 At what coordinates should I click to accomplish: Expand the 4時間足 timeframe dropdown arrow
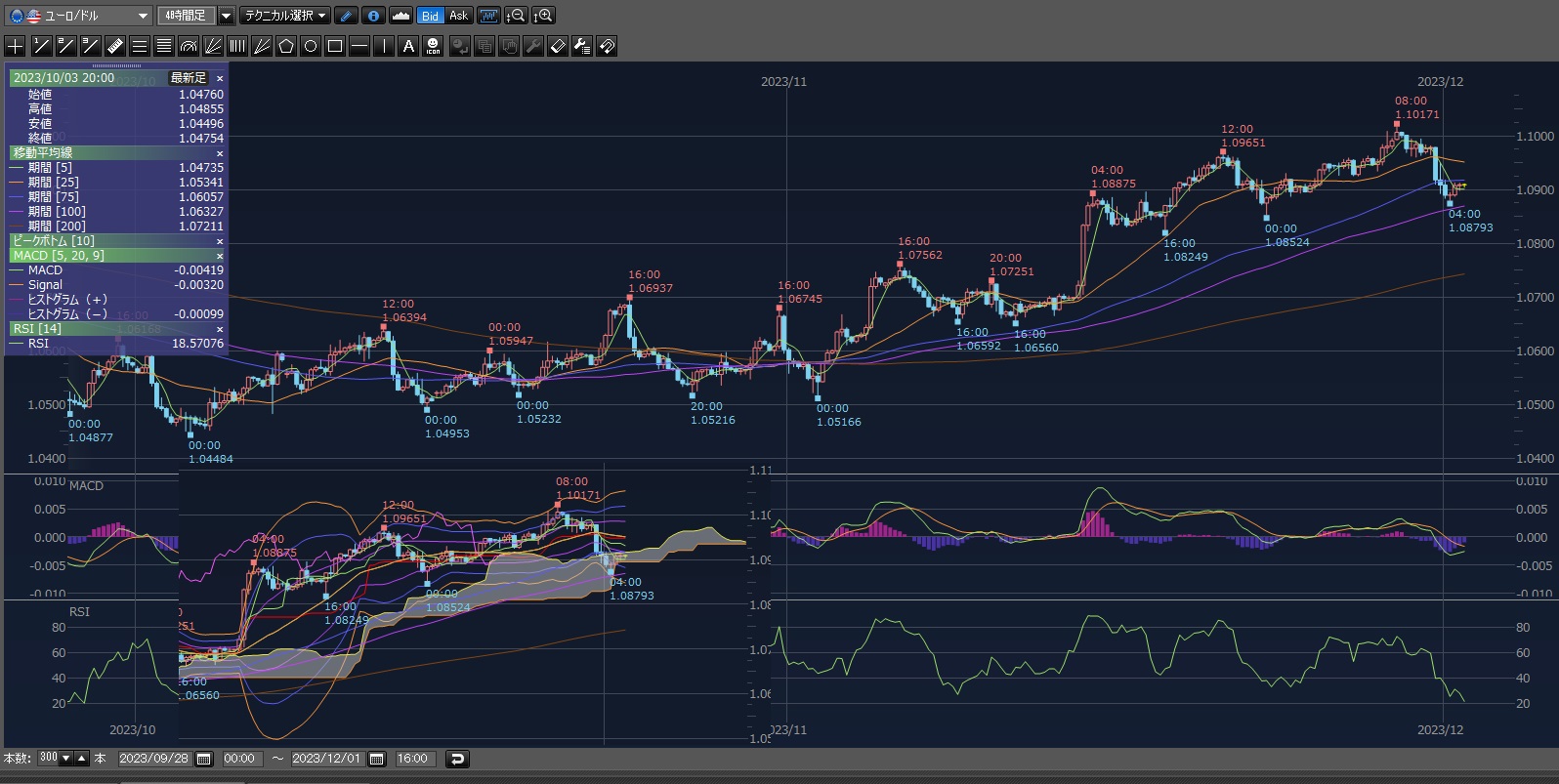click(x=226, y=16)
